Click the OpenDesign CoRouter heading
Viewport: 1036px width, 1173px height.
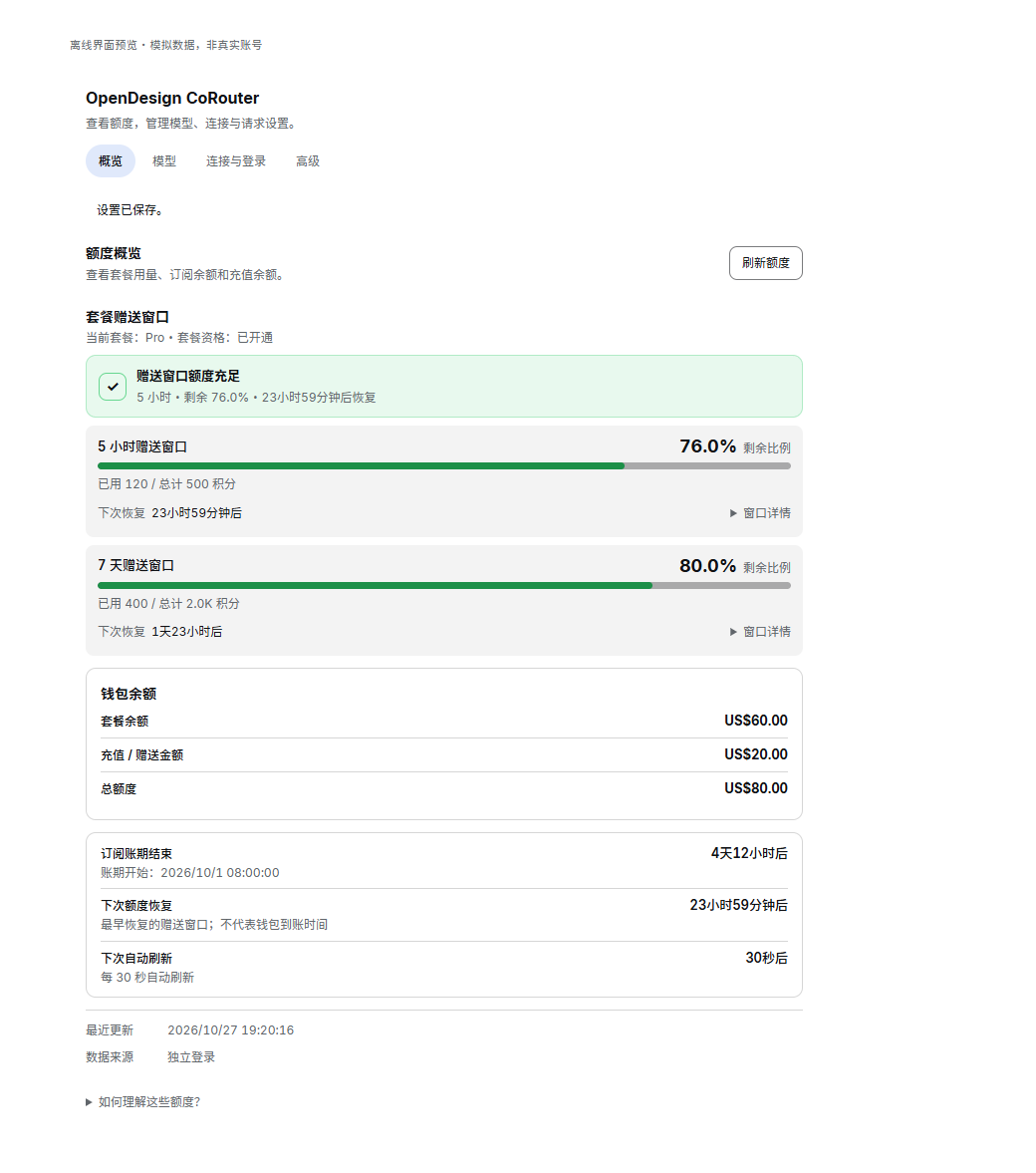click(172, 98)
